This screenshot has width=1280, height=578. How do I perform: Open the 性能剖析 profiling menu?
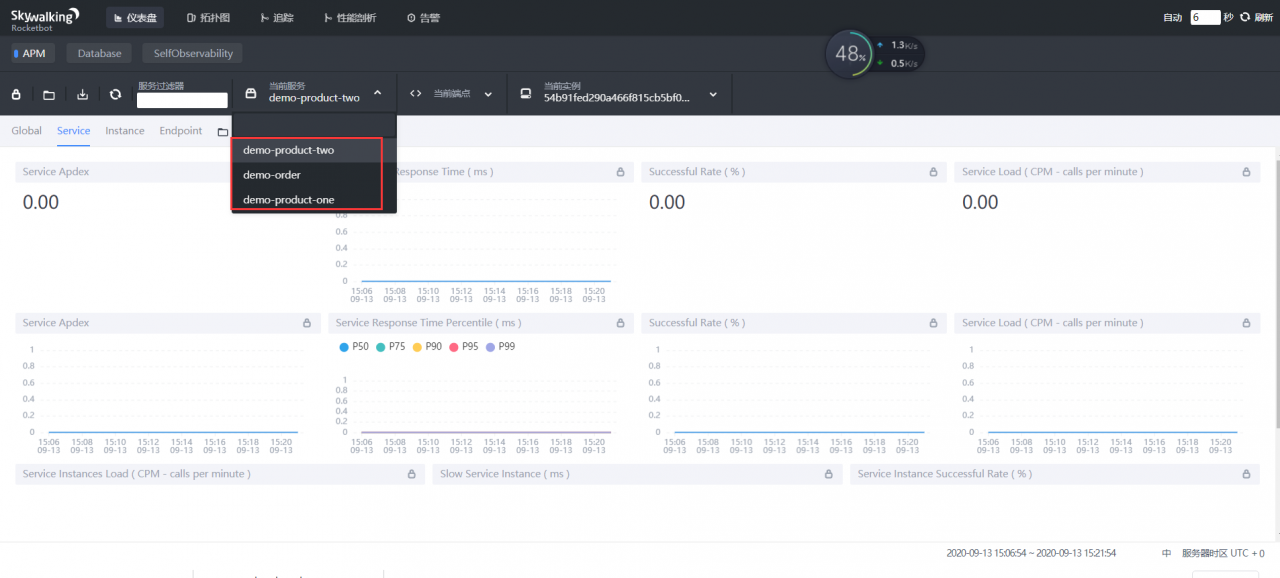point(350,18)
